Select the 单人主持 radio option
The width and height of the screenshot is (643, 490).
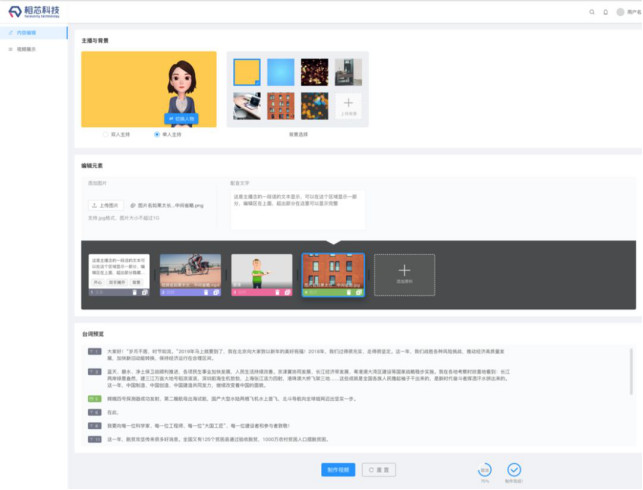point(167,134)
